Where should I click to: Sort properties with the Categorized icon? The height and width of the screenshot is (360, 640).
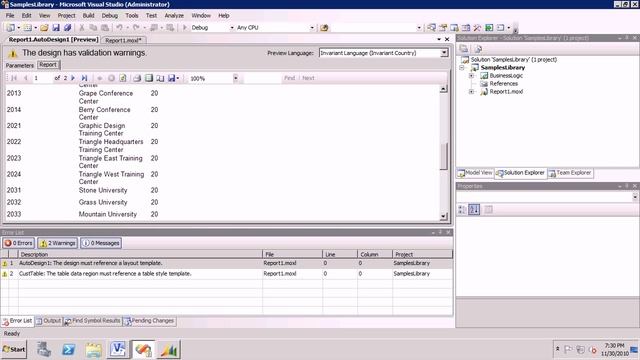tap(462, 210)
